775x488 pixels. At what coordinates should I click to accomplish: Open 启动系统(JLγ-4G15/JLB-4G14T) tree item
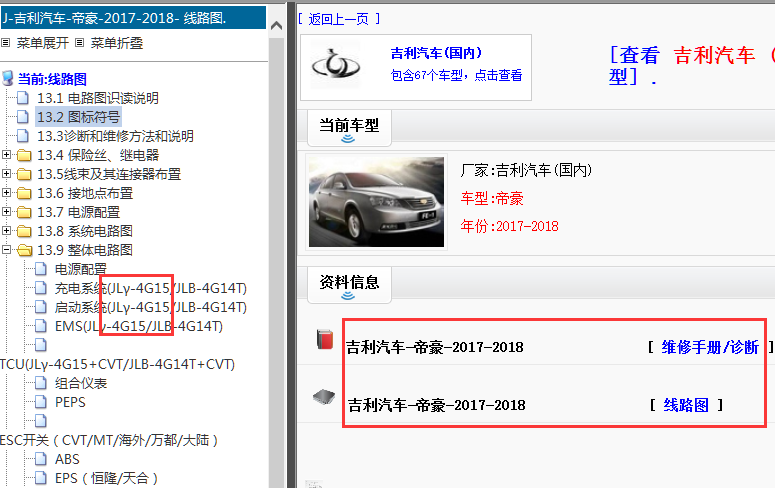(x=151, y=307)
